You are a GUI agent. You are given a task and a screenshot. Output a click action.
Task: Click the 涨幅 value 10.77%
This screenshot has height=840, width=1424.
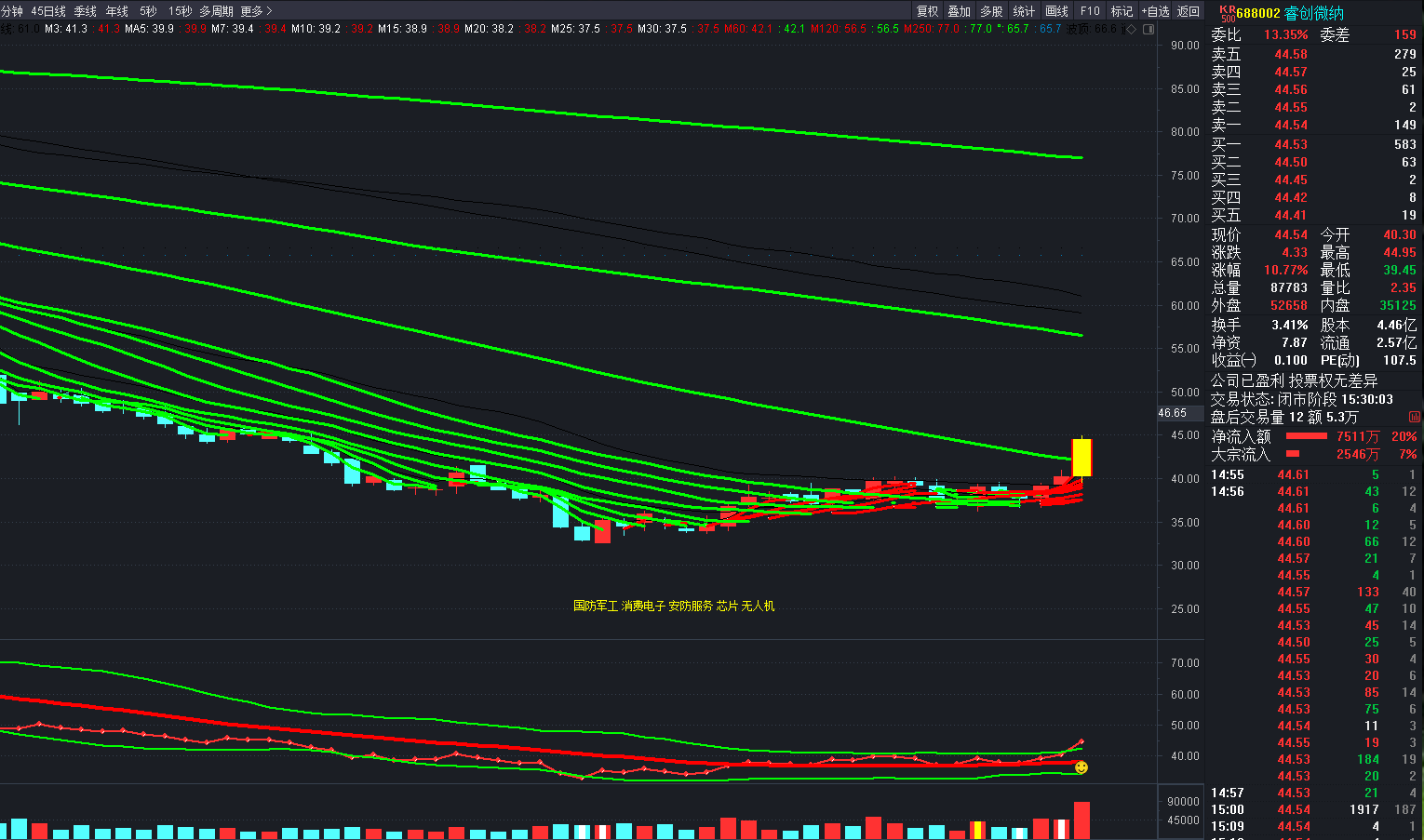click(x=1286, y=270)
